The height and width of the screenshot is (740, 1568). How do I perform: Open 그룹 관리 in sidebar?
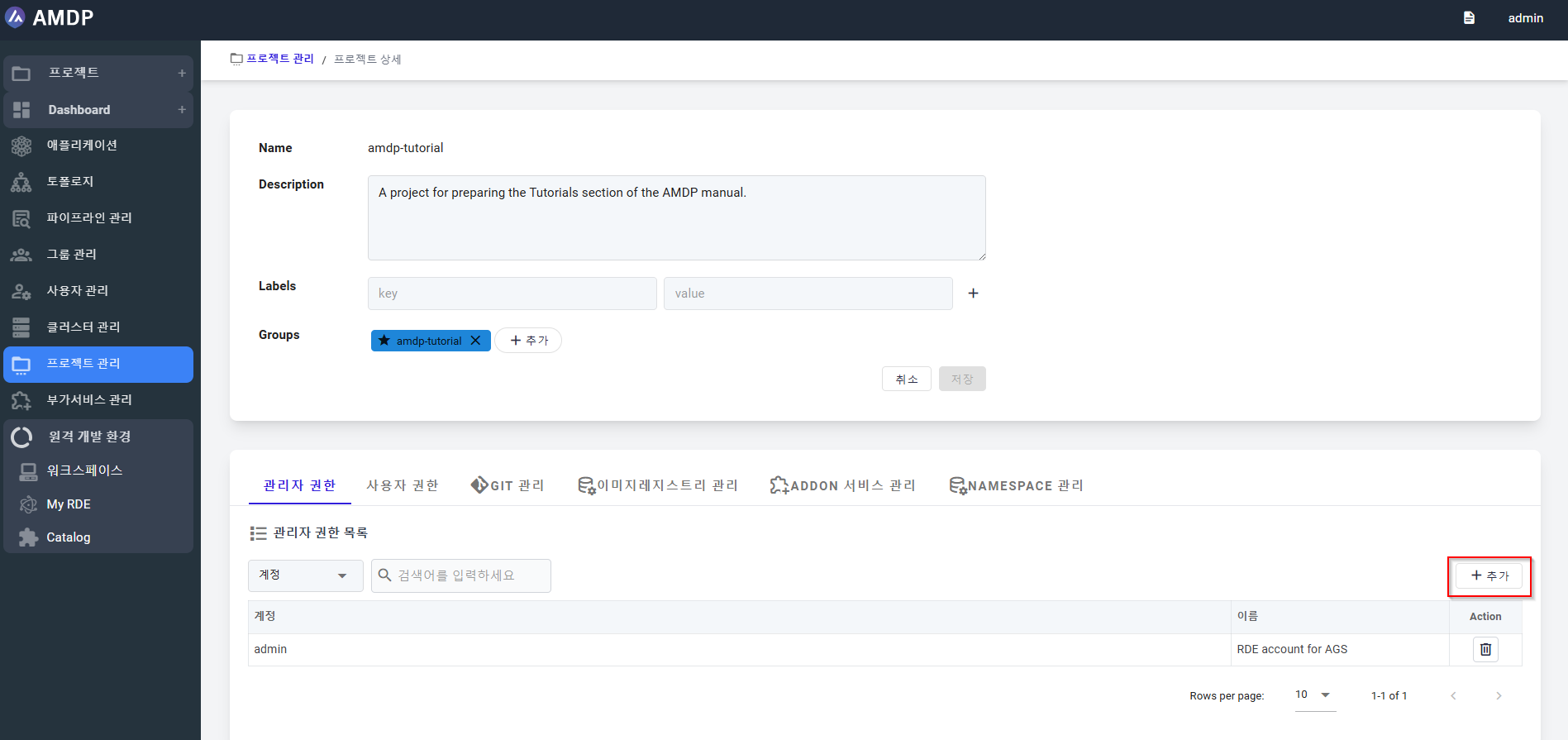(98, 255)
